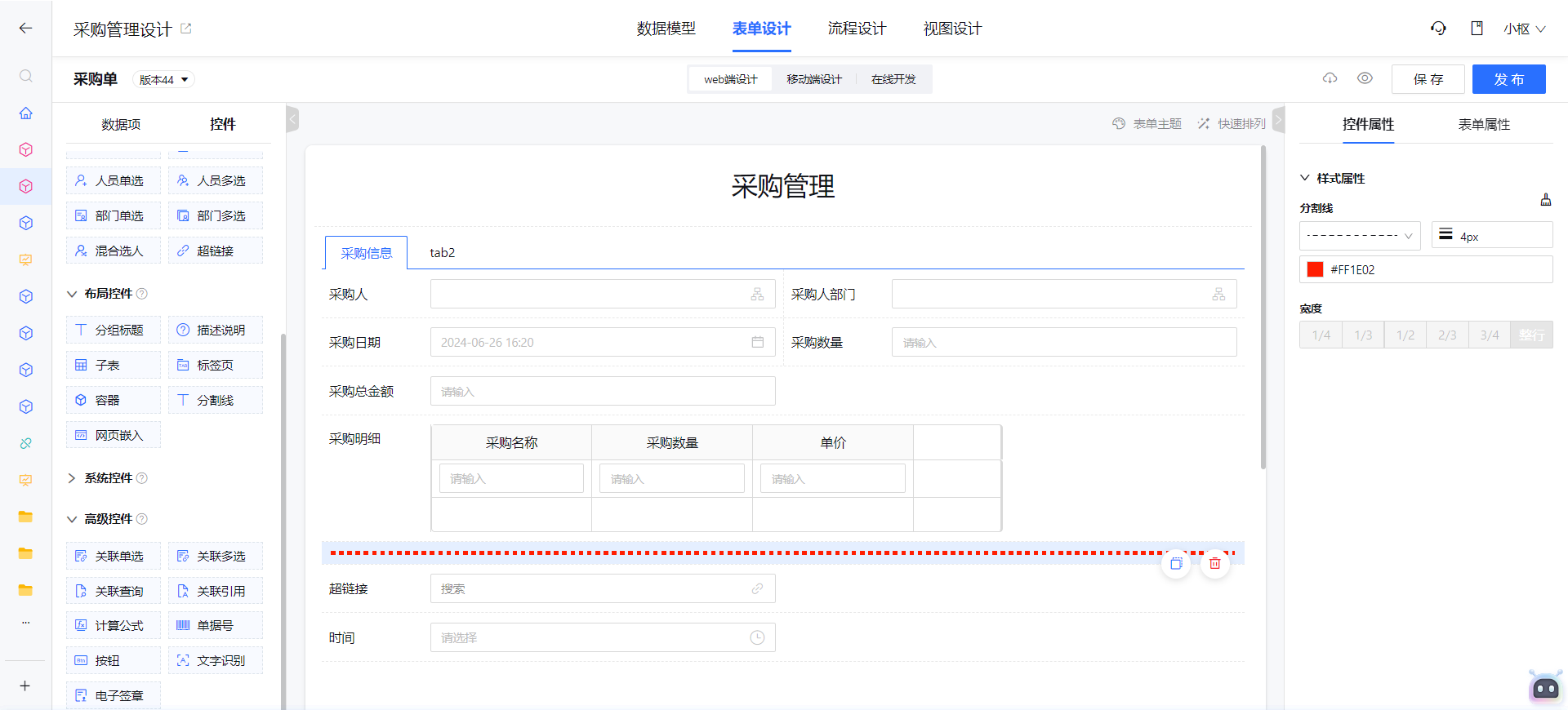Image resolution: width=1568 pixels, height=710 pixels.
Task: Click the customer service headset icon
Action: [x=1438, y=29]
